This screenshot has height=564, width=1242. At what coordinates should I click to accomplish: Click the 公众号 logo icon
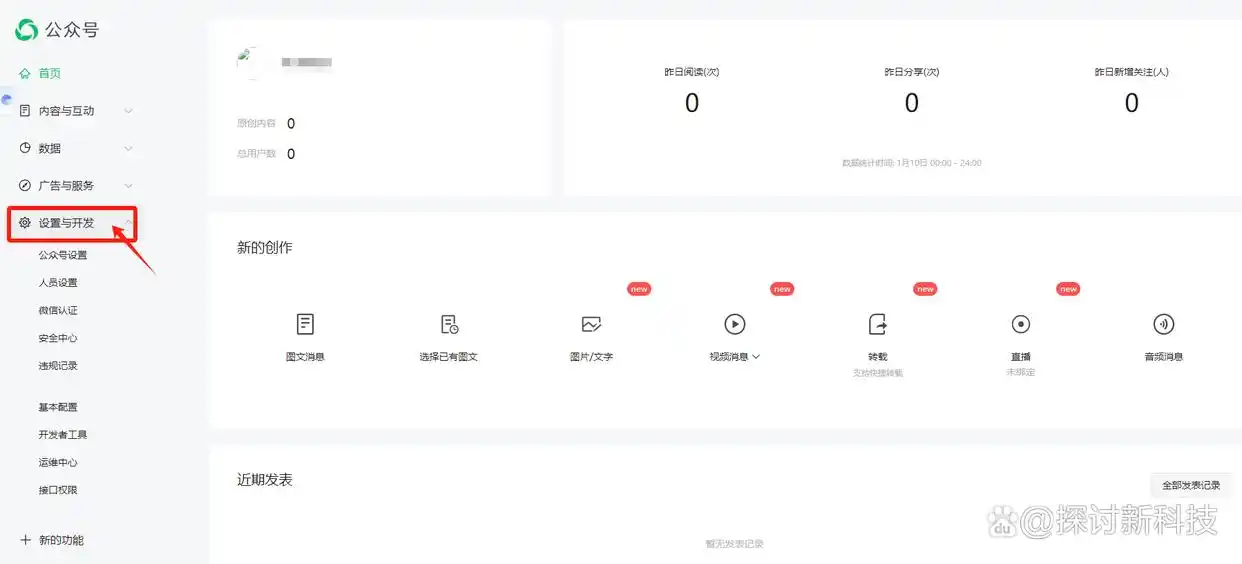[x=27, y=30]
